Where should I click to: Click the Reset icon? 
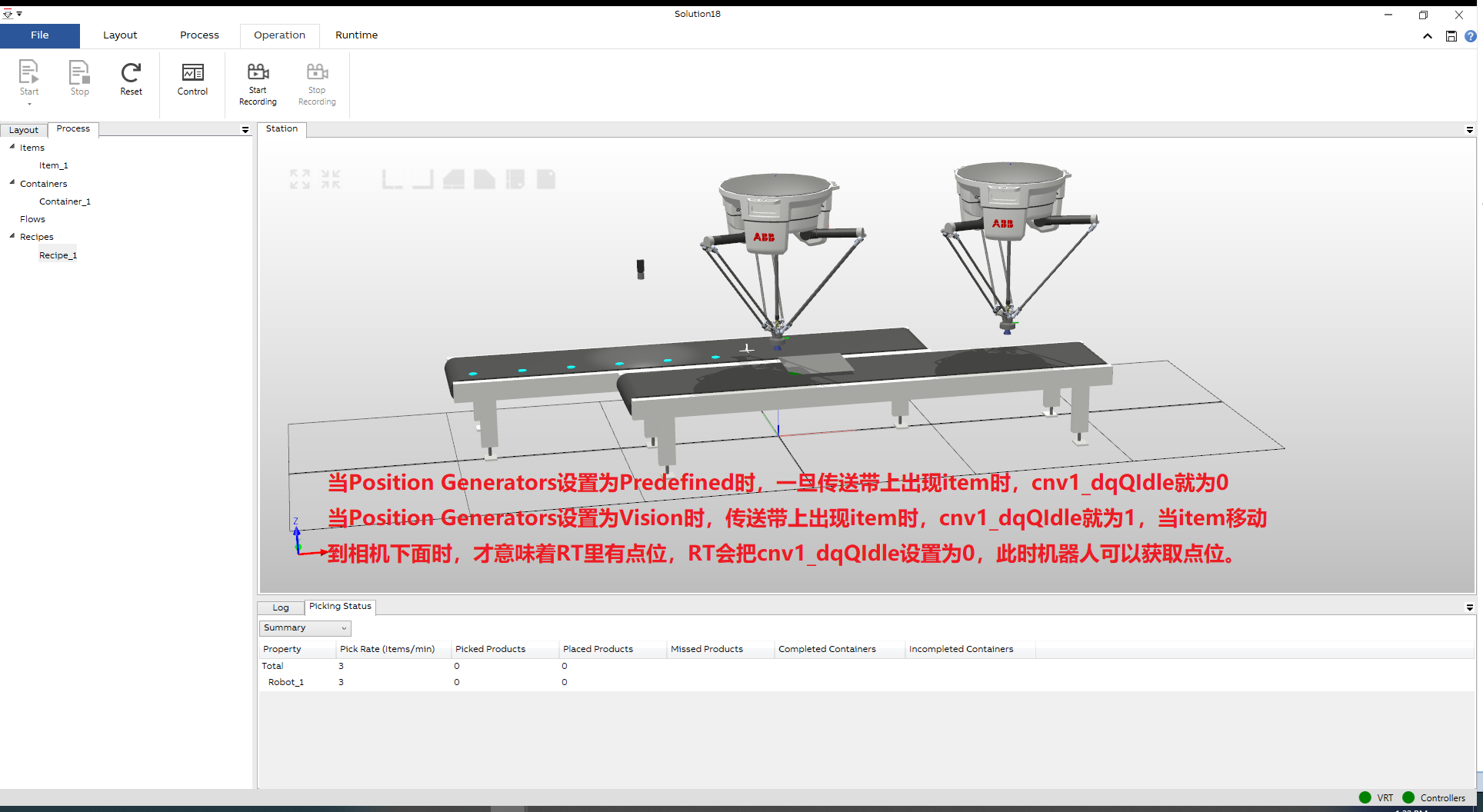pos(131,72)
